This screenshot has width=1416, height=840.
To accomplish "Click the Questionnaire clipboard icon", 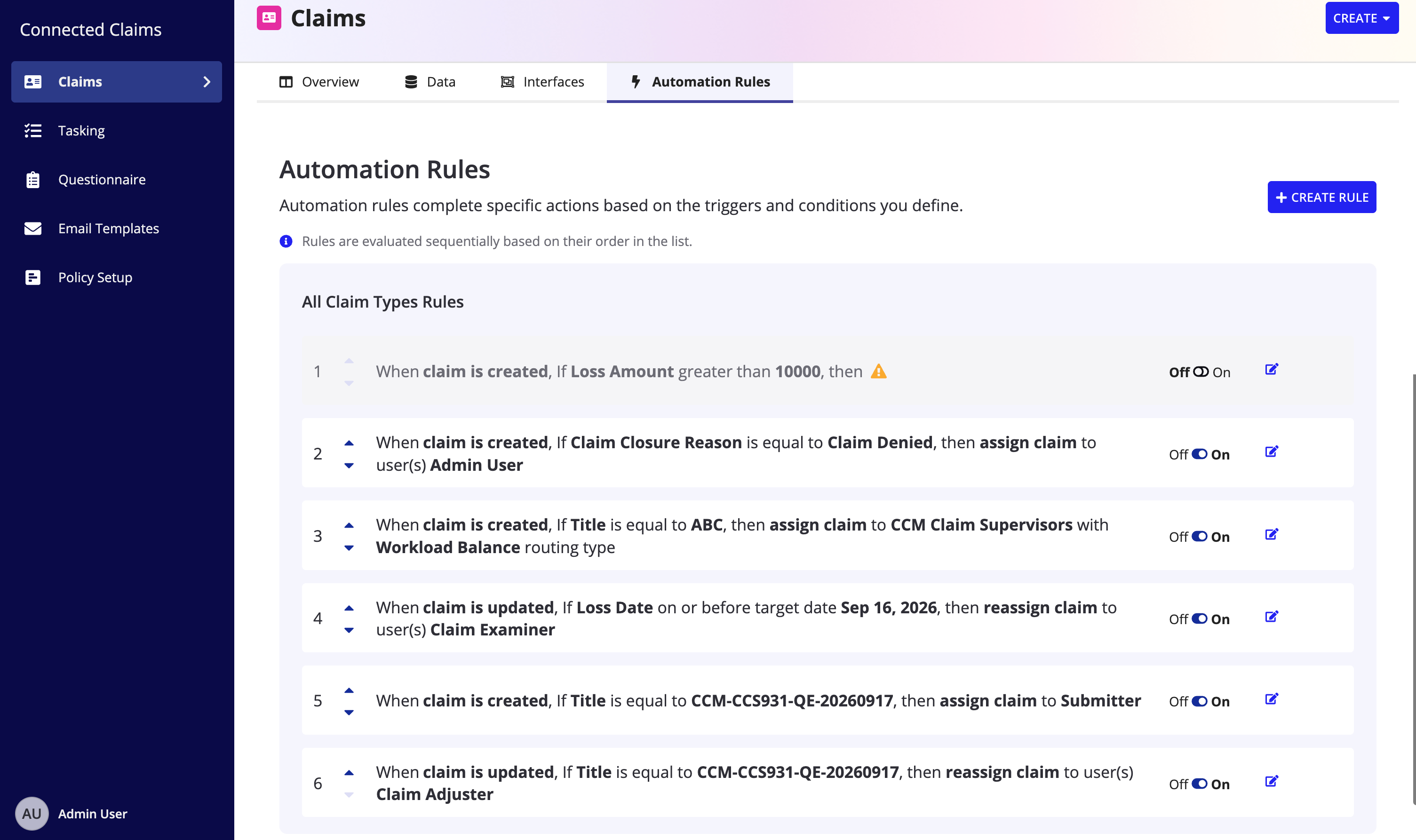I will pos(33,180).
